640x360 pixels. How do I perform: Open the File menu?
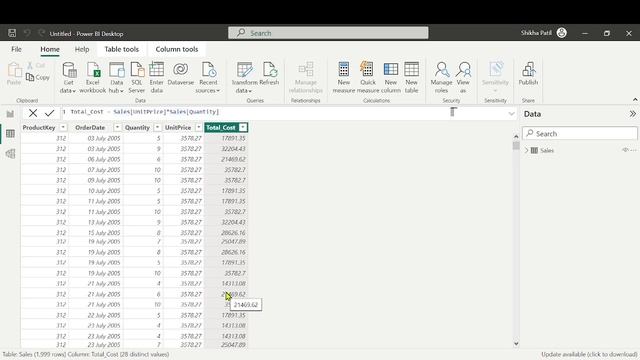pyautogui.click(x=16, y=49)
